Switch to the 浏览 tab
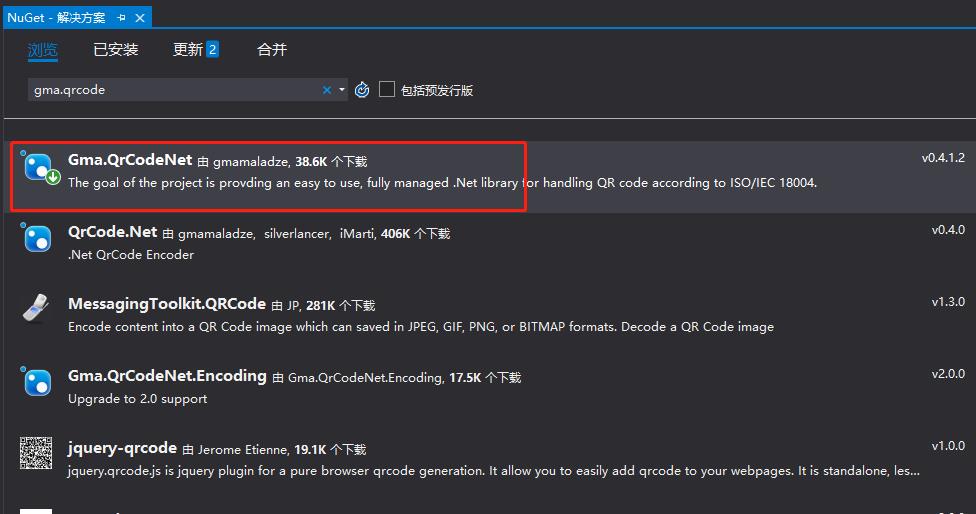The width and height of the screenshot is (976, 514). [x=42, y=50]
